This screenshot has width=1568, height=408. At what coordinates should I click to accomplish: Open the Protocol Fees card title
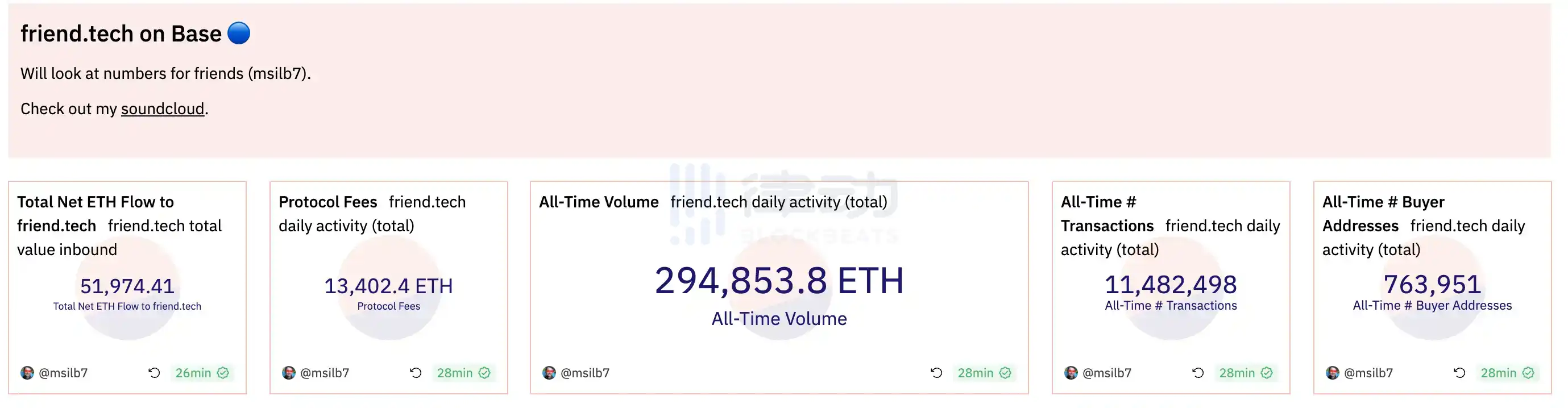pos(327,202)
